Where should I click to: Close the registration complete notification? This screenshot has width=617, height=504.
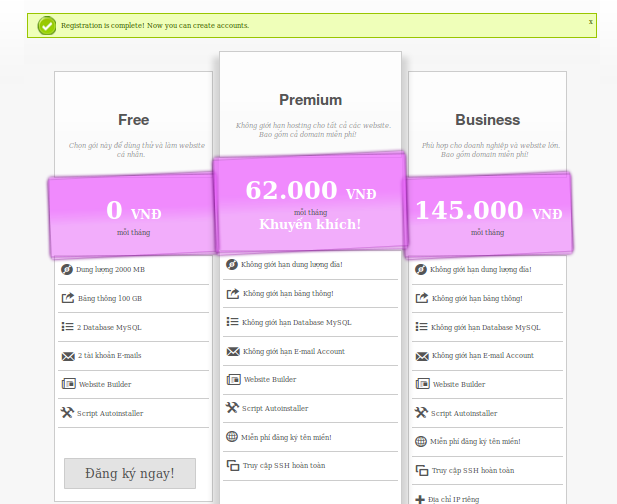590,21
